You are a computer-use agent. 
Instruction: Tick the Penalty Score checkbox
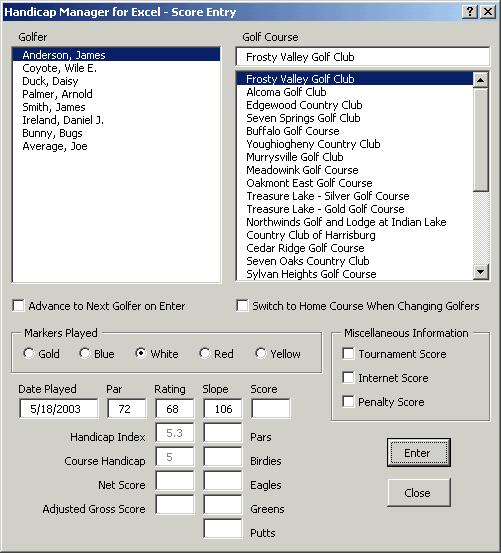348,401
